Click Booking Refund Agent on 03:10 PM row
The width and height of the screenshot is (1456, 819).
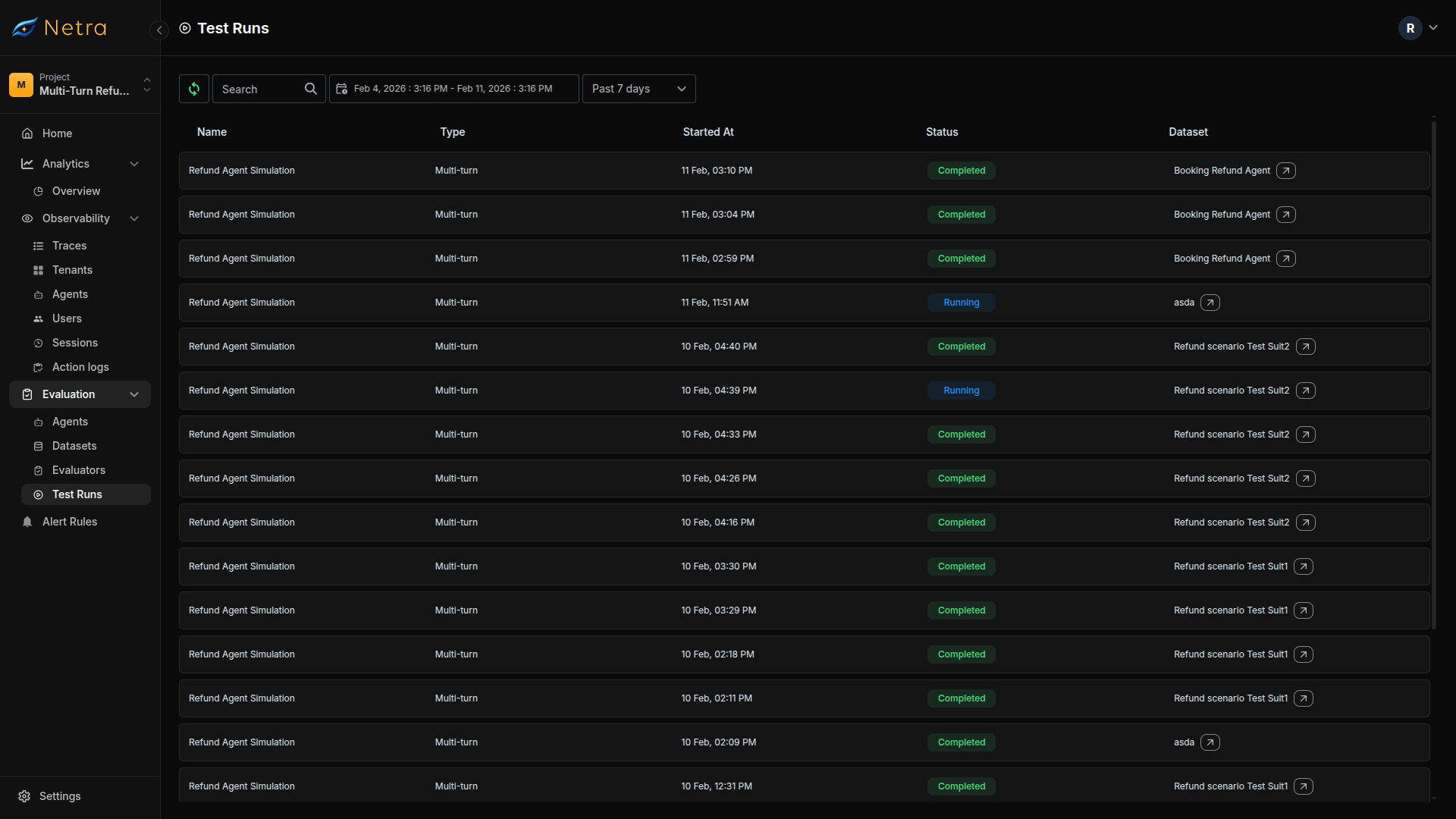(x=1222, y=171)
